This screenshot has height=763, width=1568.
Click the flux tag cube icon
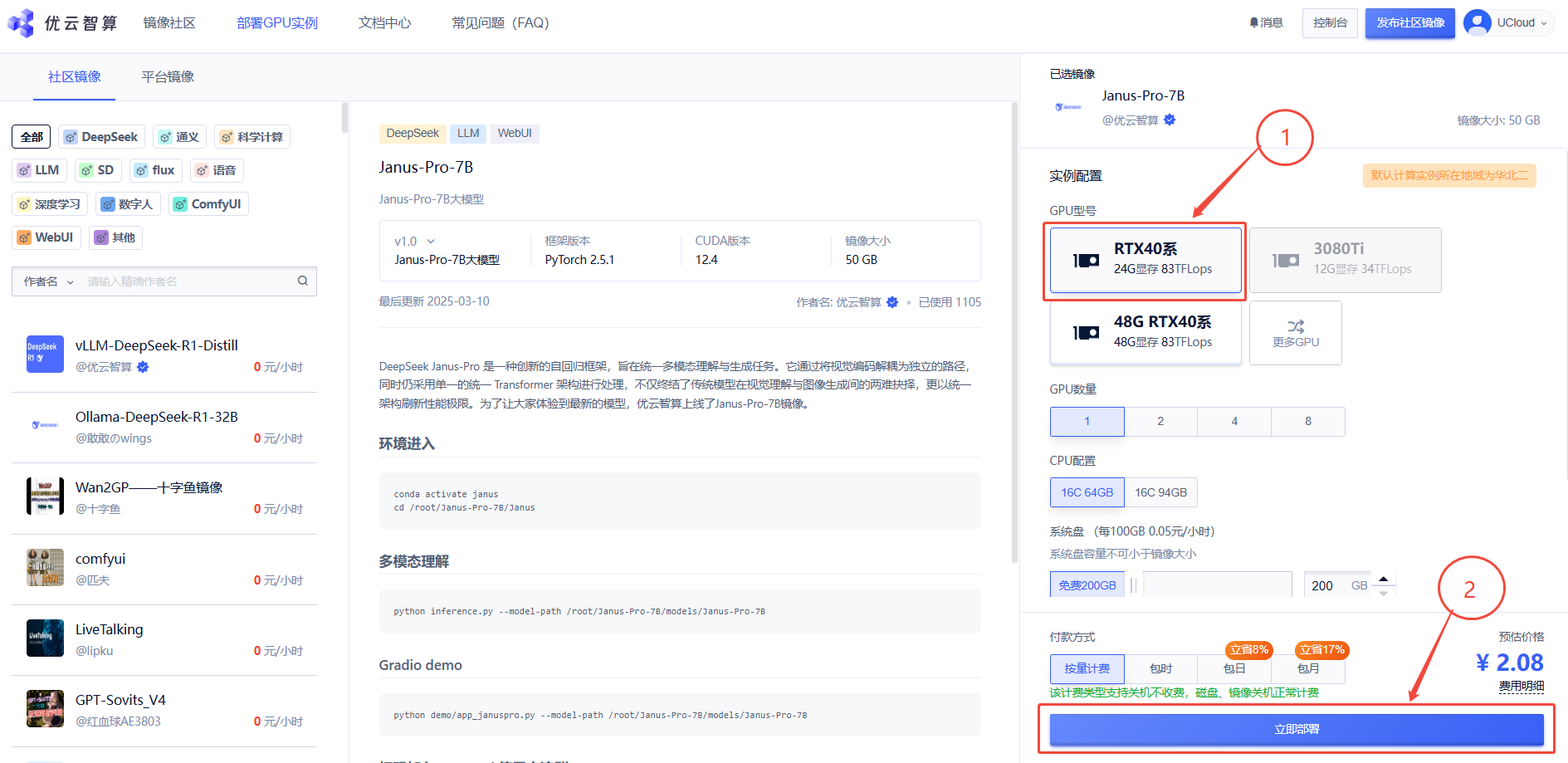point(141,170)
